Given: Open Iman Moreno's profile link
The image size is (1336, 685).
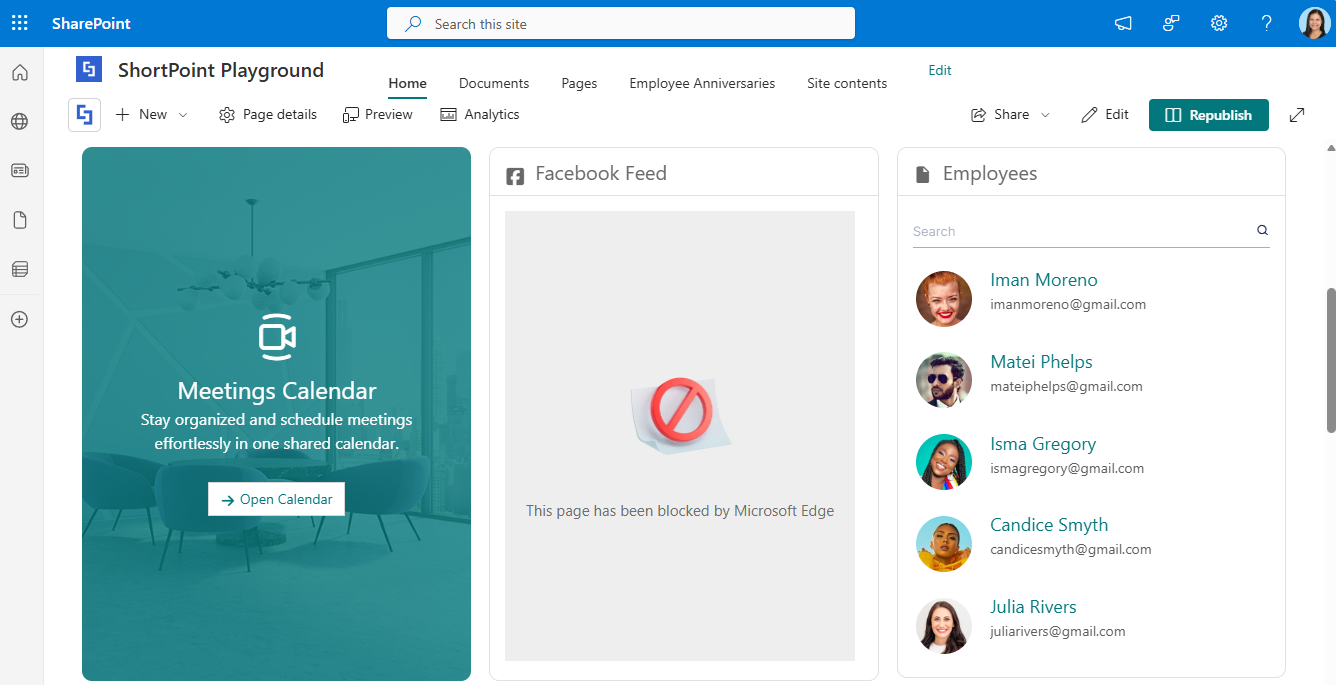Looking at the screenshot, I should (x=1043, y=279).
